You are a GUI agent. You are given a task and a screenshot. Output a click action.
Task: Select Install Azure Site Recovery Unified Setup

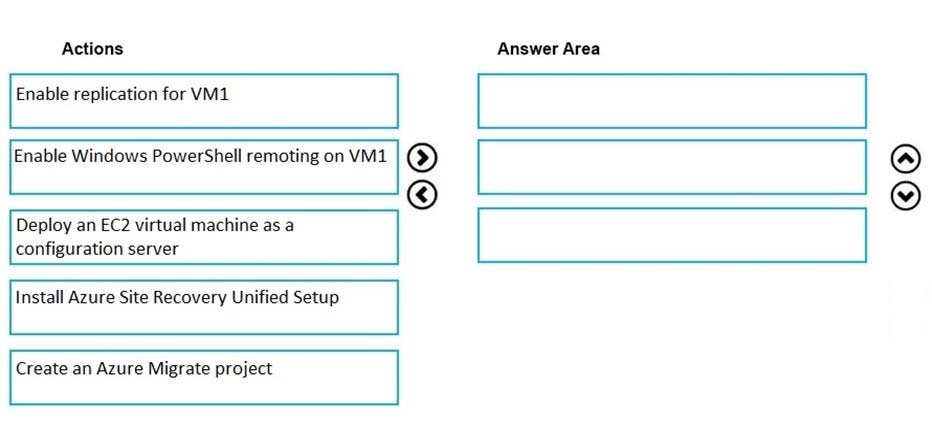click(x=204, y=307)
